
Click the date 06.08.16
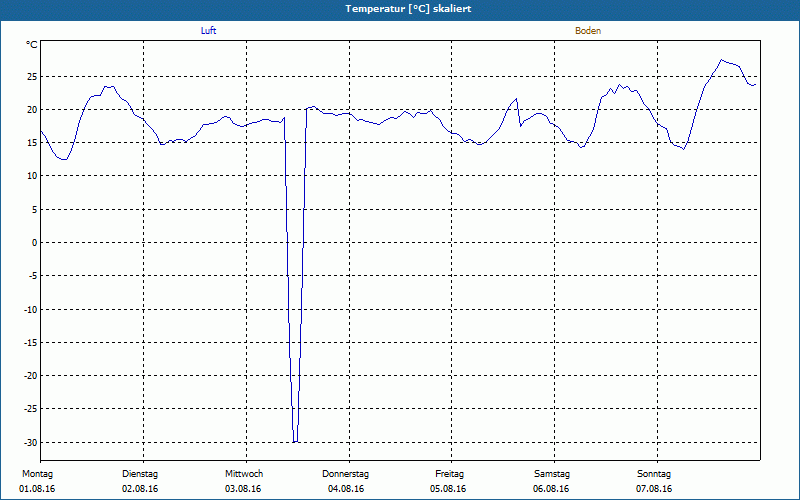551,489
